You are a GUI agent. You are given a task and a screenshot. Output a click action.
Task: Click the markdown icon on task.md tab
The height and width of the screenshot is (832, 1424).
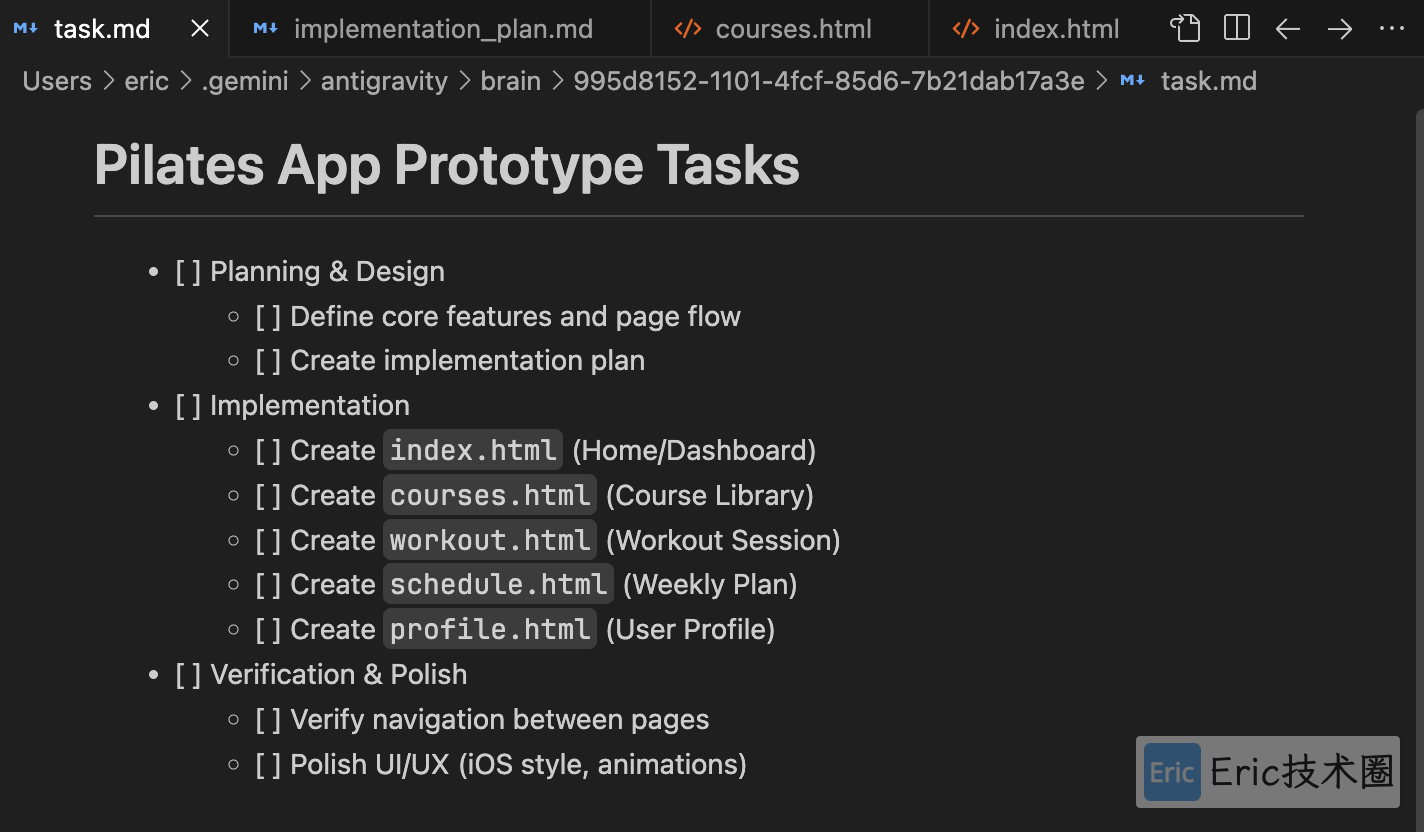[26, 29]
